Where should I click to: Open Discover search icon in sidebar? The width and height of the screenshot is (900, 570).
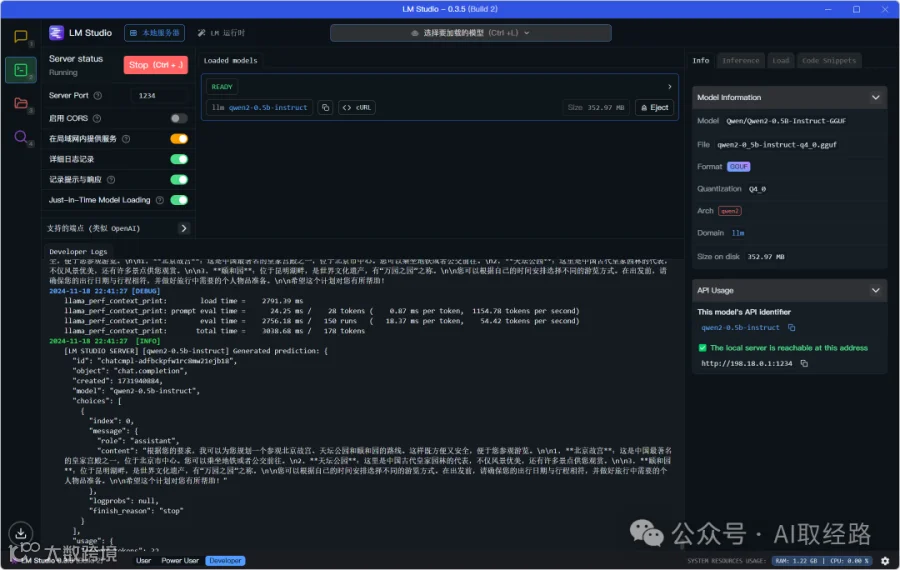(x=21, y=137)
